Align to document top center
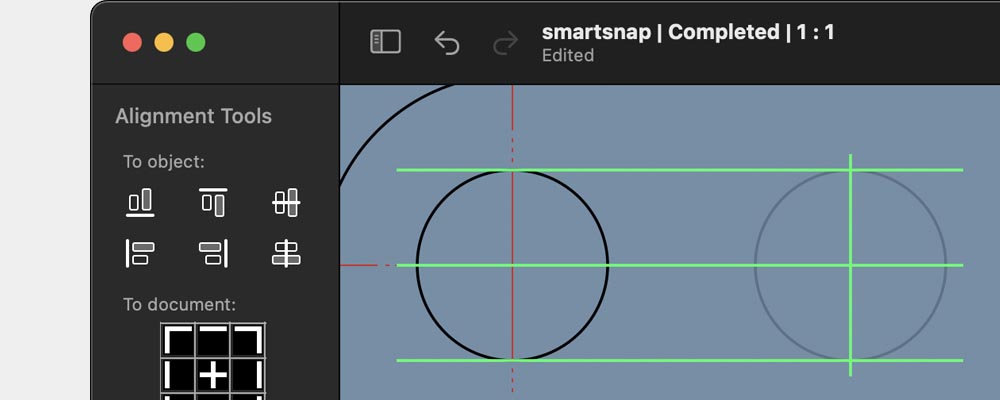This screenshot has height=400, width=1000. (x=213, y=341)
